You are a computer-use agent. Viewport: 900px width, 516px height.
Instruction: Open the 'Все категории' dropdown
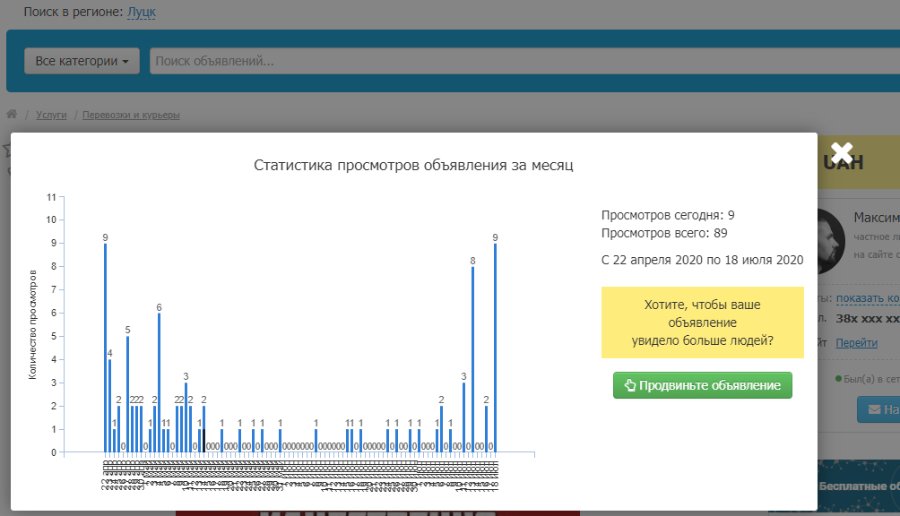[82, 61]
